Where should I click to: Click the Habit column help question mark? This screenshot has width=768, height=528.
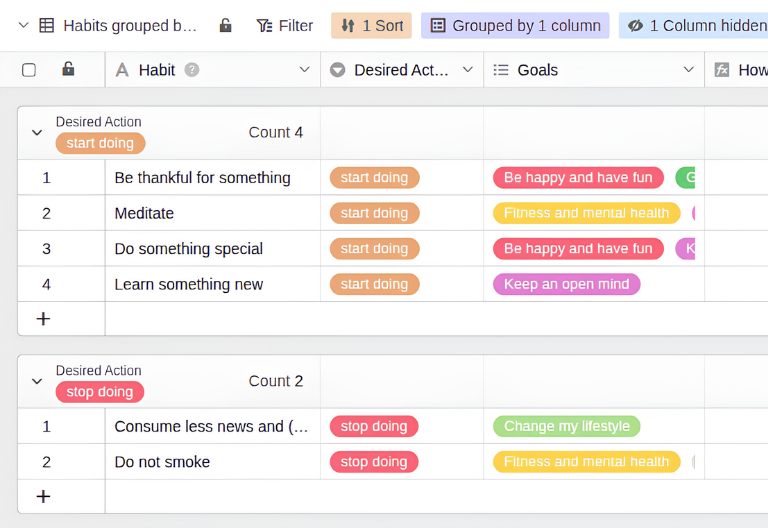coord(192,70)
